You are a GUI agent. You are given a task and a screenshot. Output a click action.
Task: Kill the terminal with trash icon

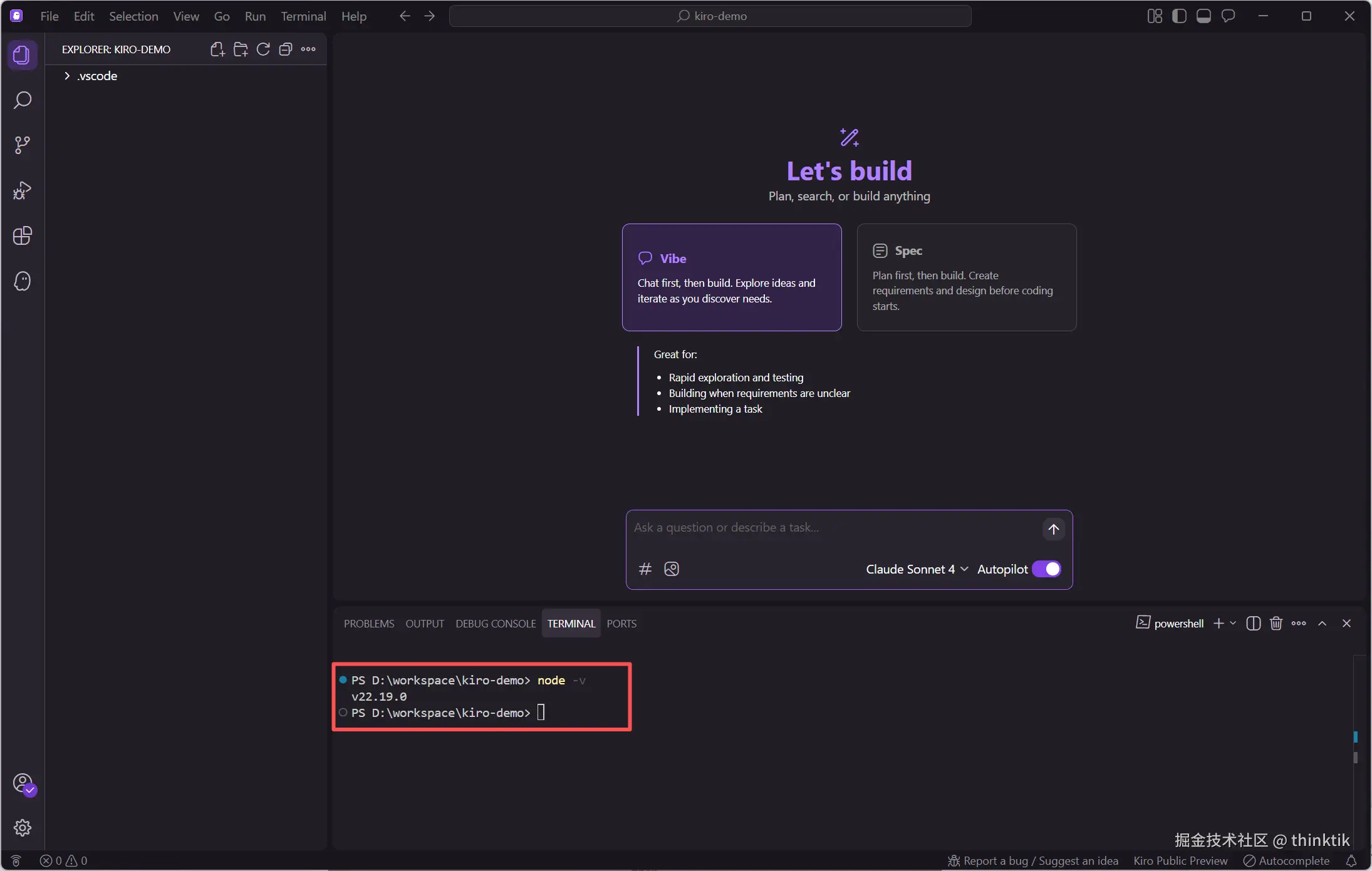1276,623
